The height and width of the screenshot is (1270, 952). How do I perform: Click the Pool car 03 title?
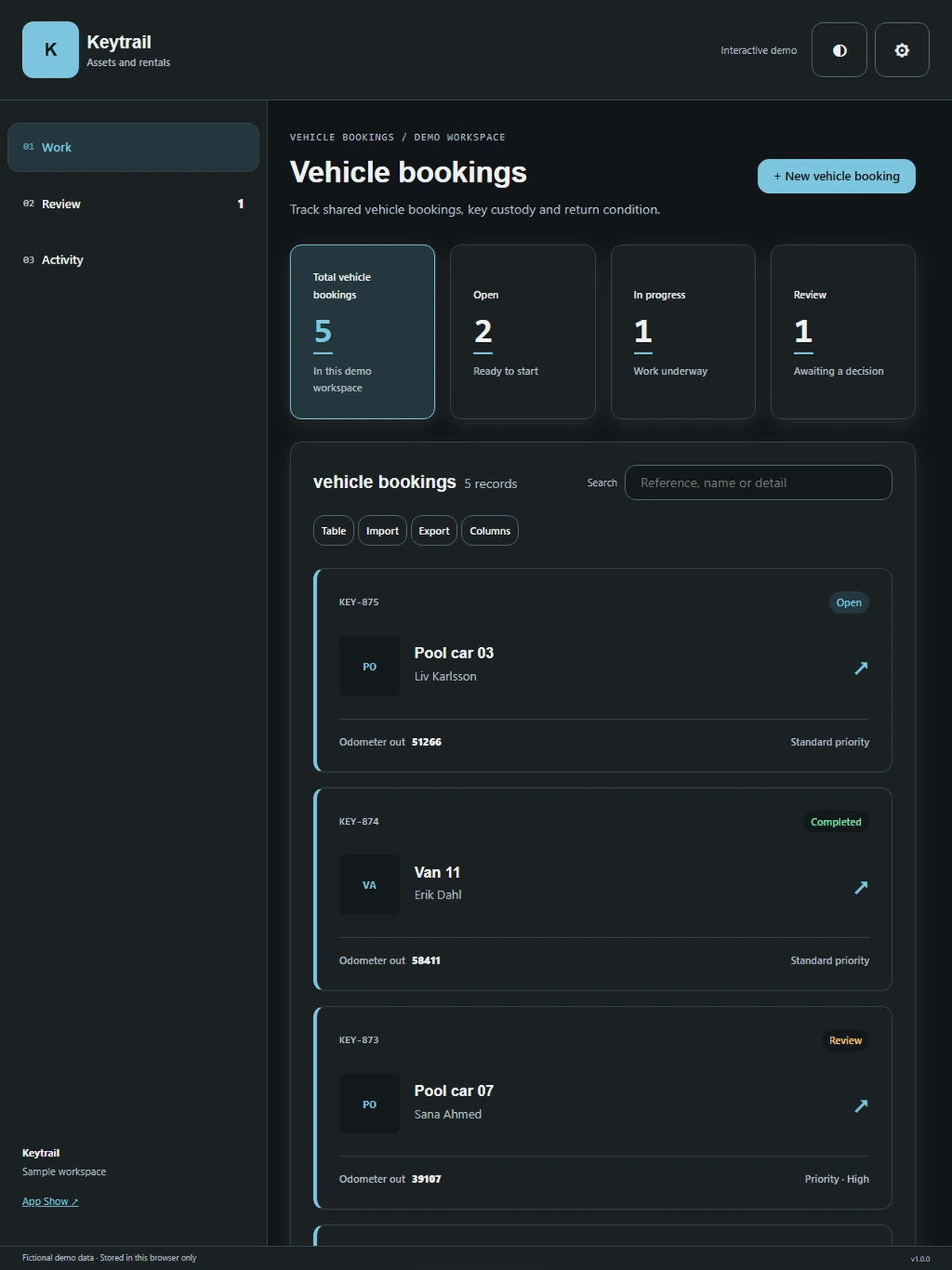point(454,653)
